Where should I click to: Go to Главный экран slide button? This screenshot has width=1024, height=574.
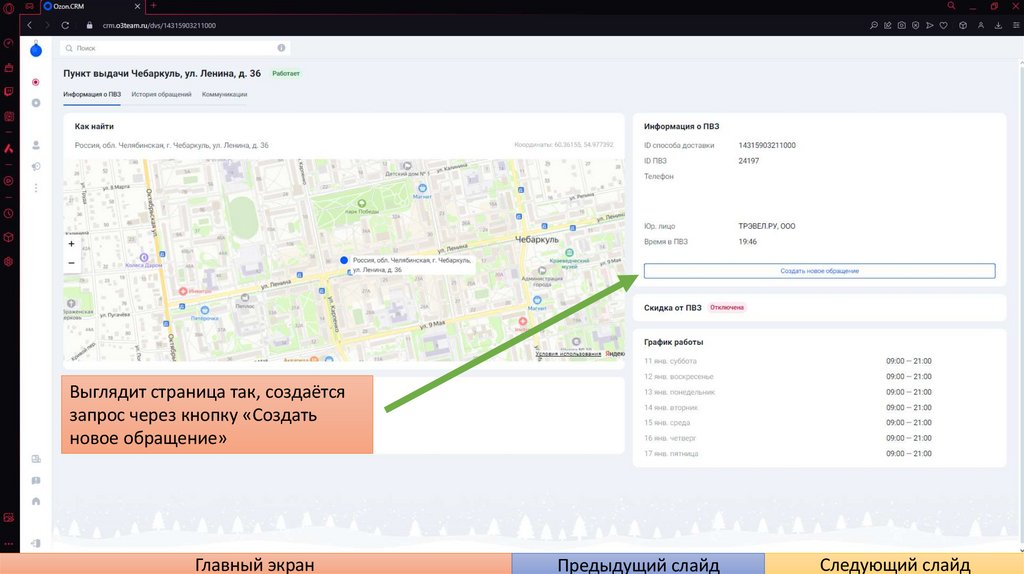point(255,564)
